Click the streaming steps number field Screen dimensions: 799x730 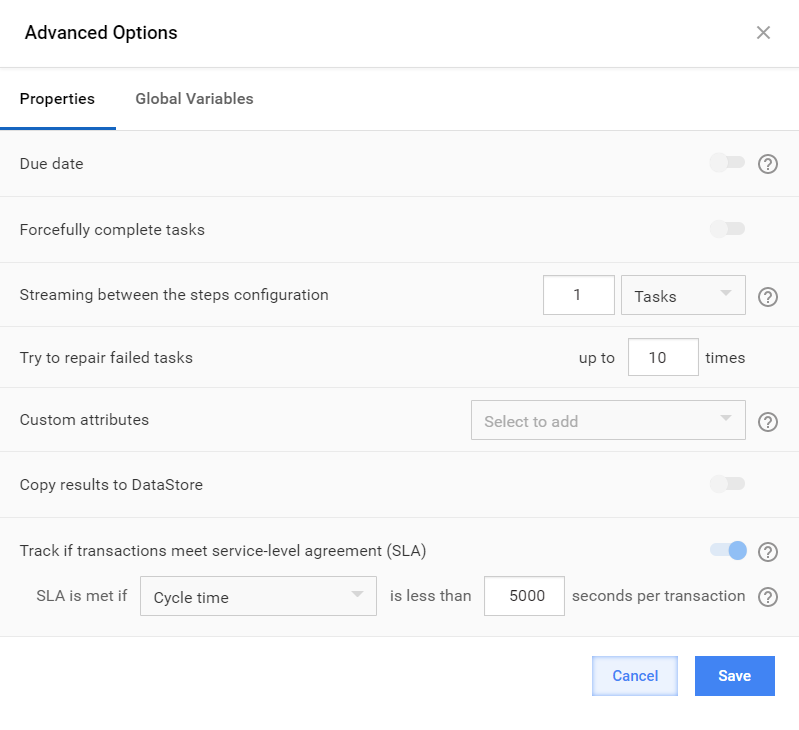[x=578, y=295]
